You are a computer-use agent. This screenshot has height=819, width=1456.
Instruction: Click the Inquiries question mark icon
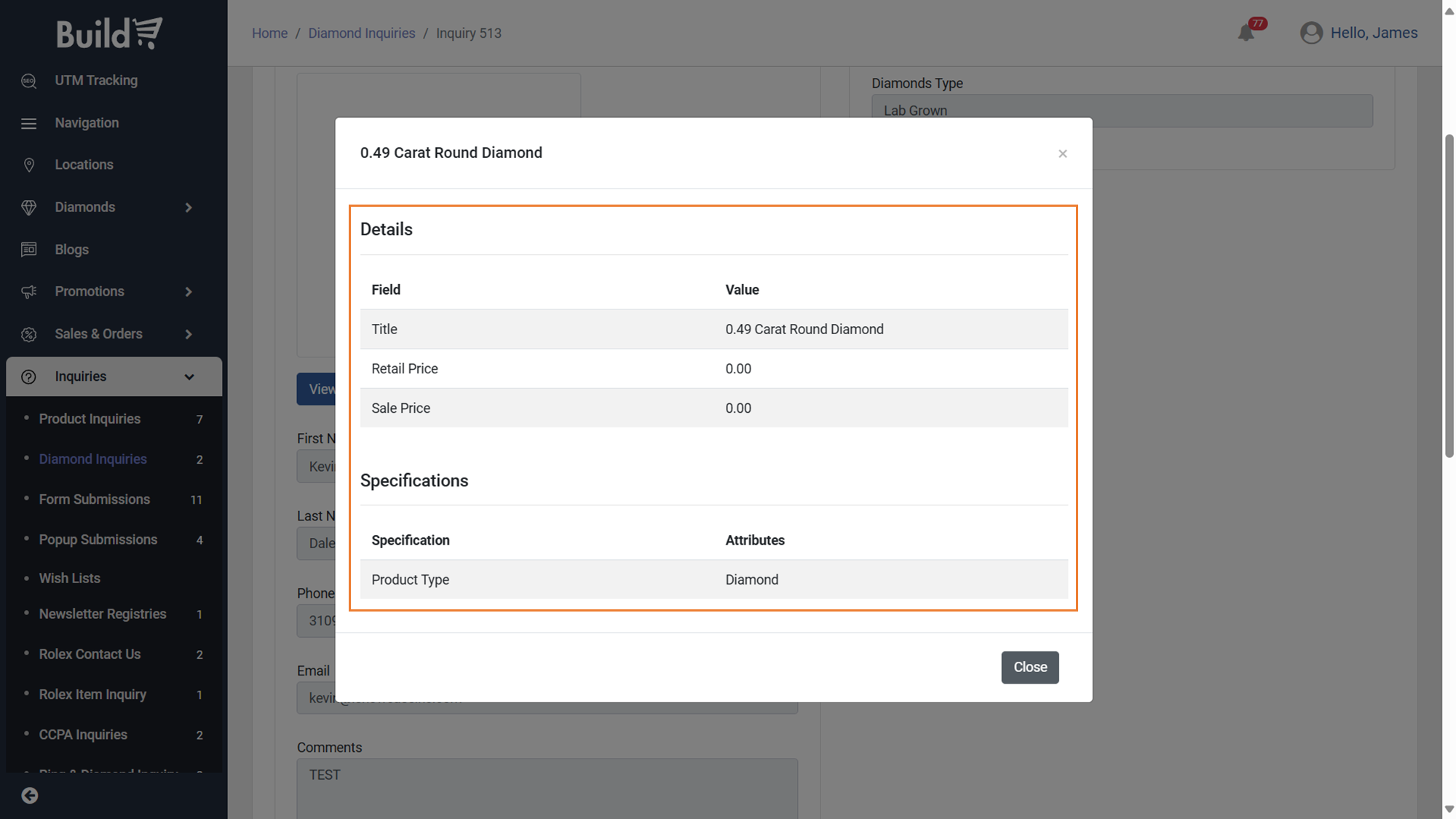28,376
